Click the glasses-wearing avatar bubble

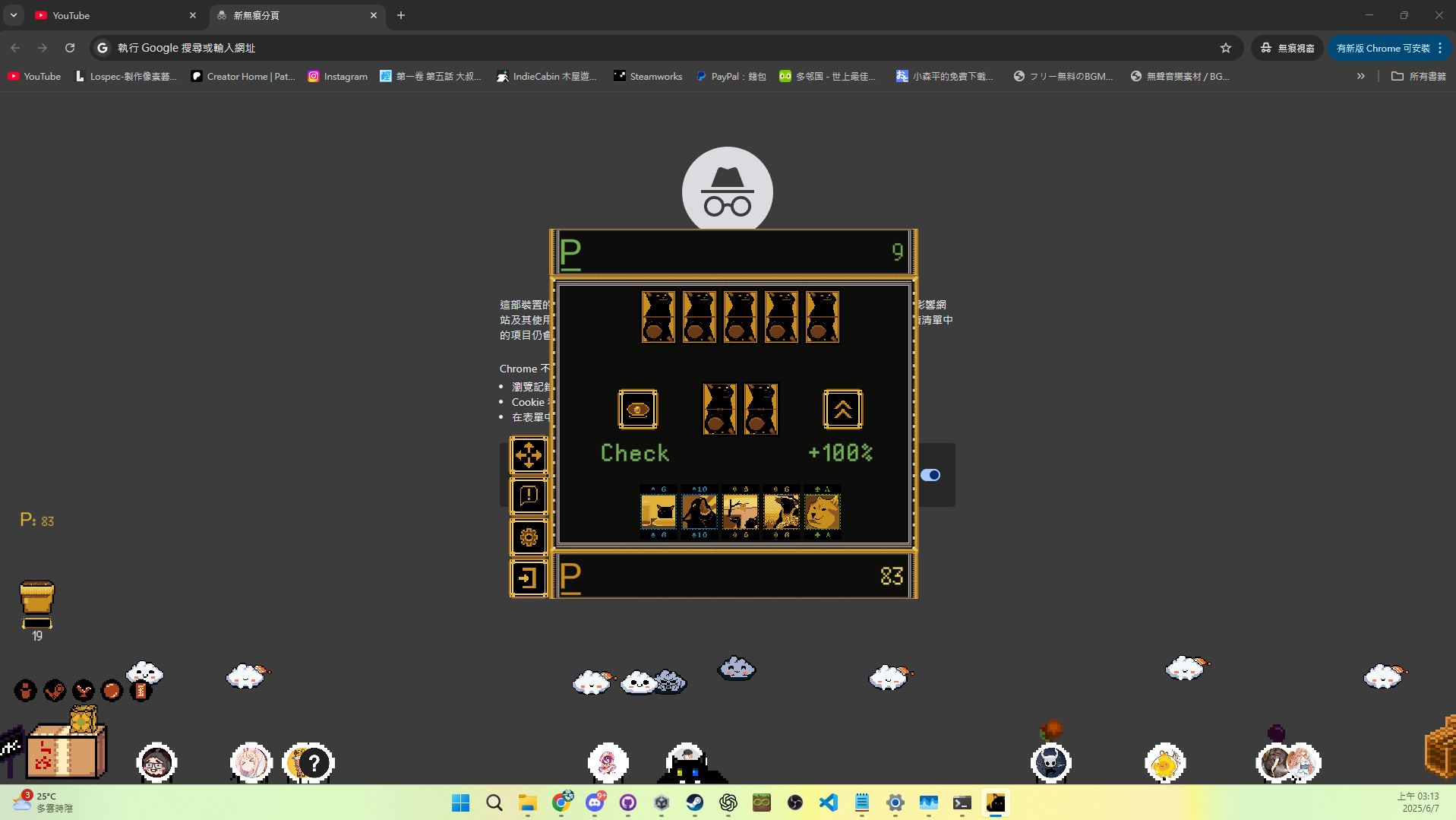click(x=157, y=763)
